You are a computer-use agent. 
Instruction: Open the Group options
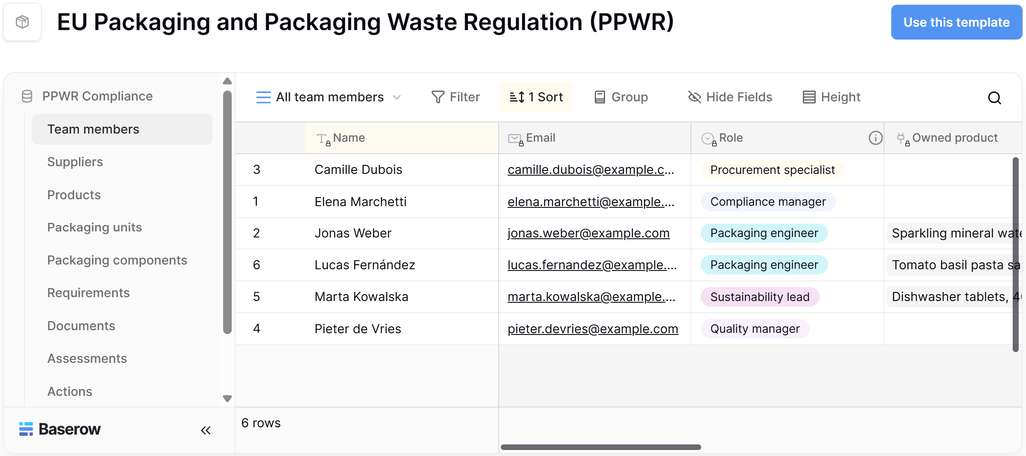coord(620,97)
